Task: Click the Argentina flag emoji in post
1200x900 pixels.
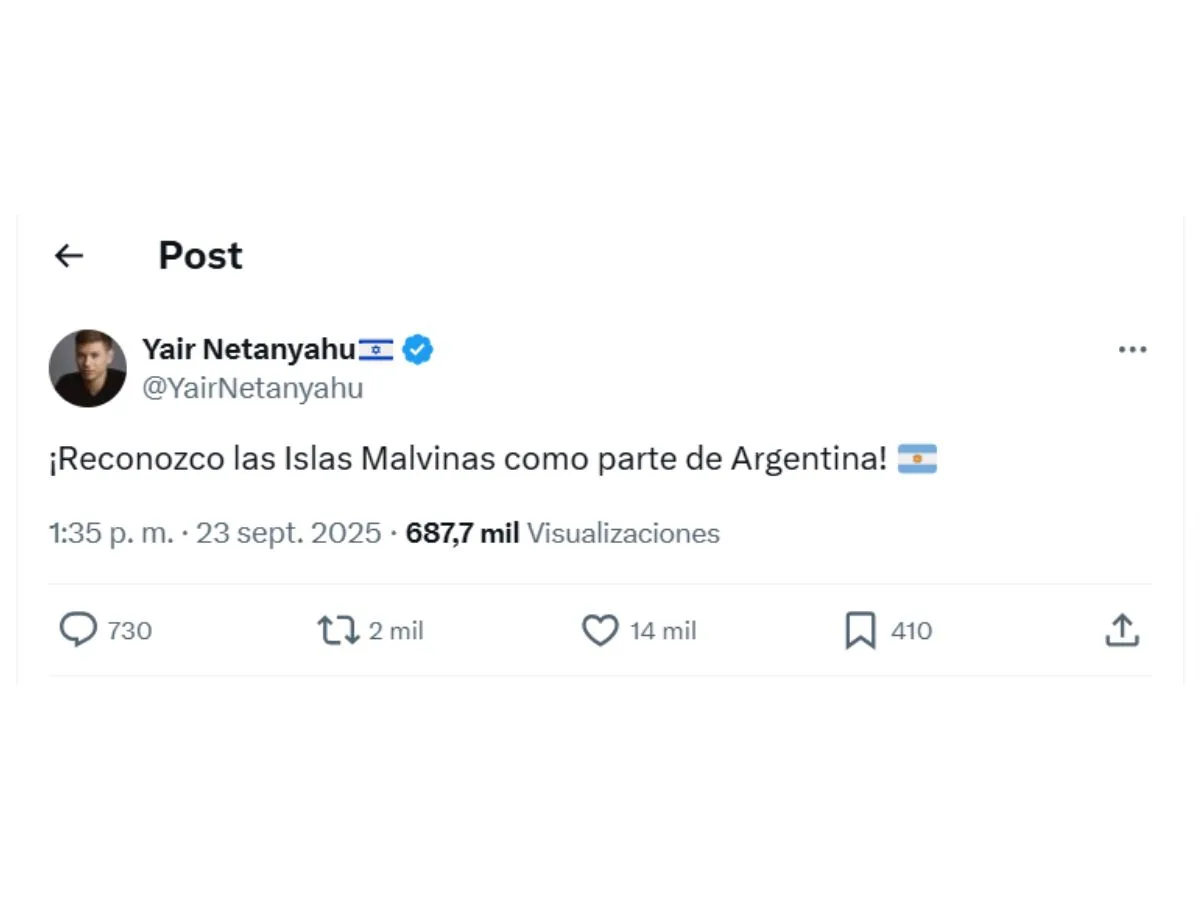Action: tap(917, 459)
